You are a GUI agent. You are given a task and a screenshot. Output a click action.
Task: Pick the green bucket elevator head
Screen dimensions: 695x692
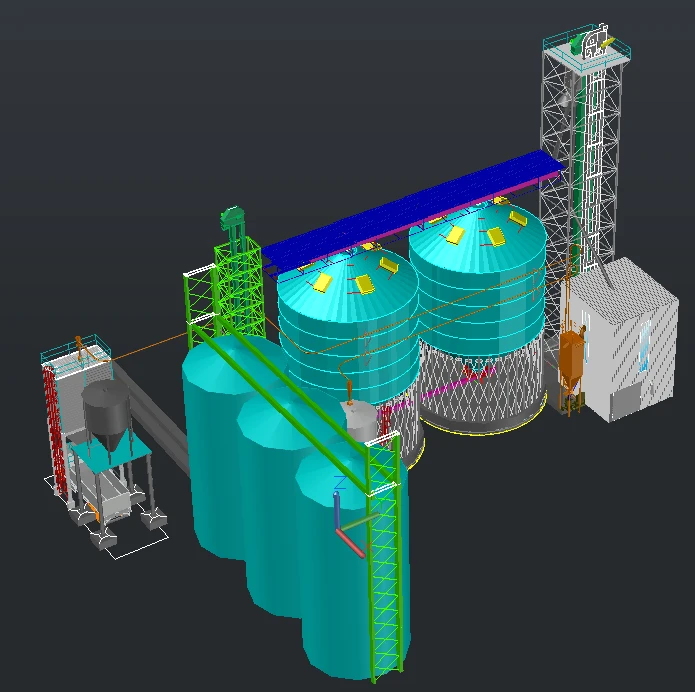point(232,219)
